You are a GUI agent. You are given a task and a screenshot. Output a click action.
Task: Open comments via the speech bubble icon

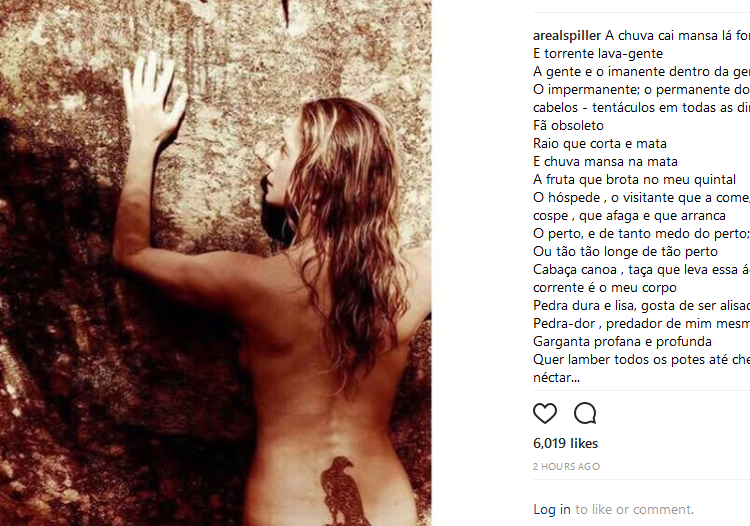pyautogui.click(x=585, y=413)
